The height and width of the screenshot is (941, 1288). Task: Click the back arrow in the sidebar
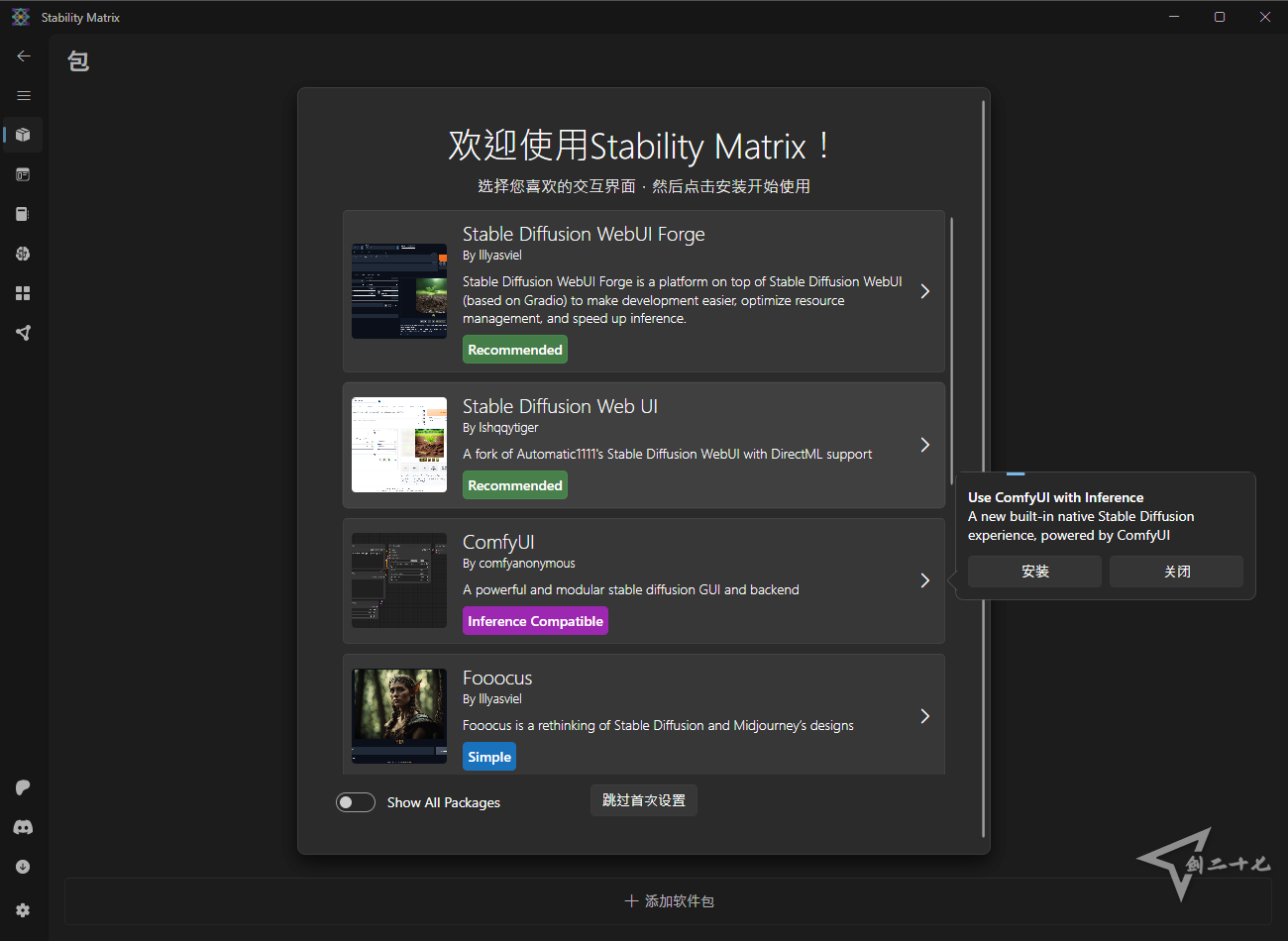(24, 56)
